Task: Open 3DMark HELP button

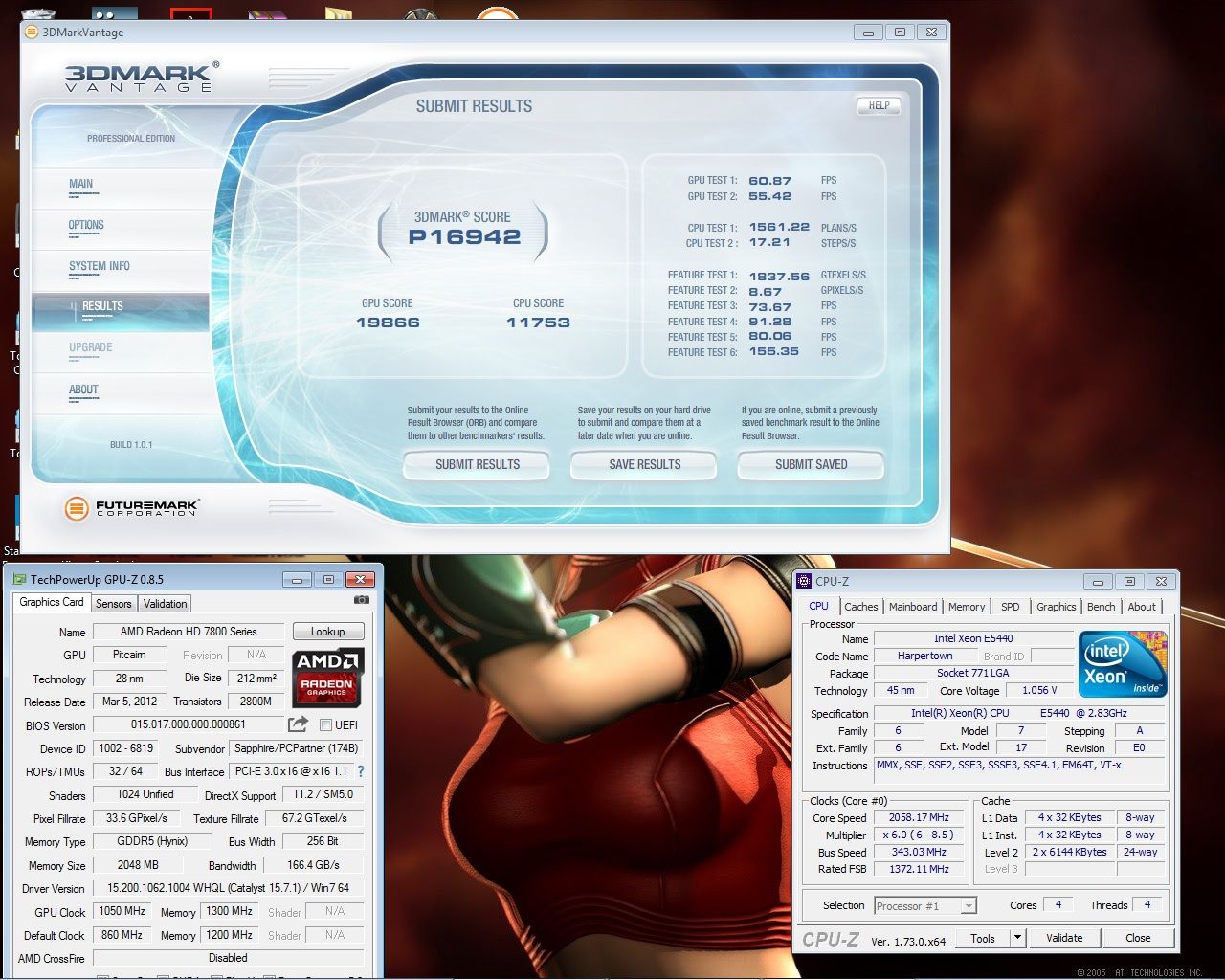Action: [x=879, y=105]
